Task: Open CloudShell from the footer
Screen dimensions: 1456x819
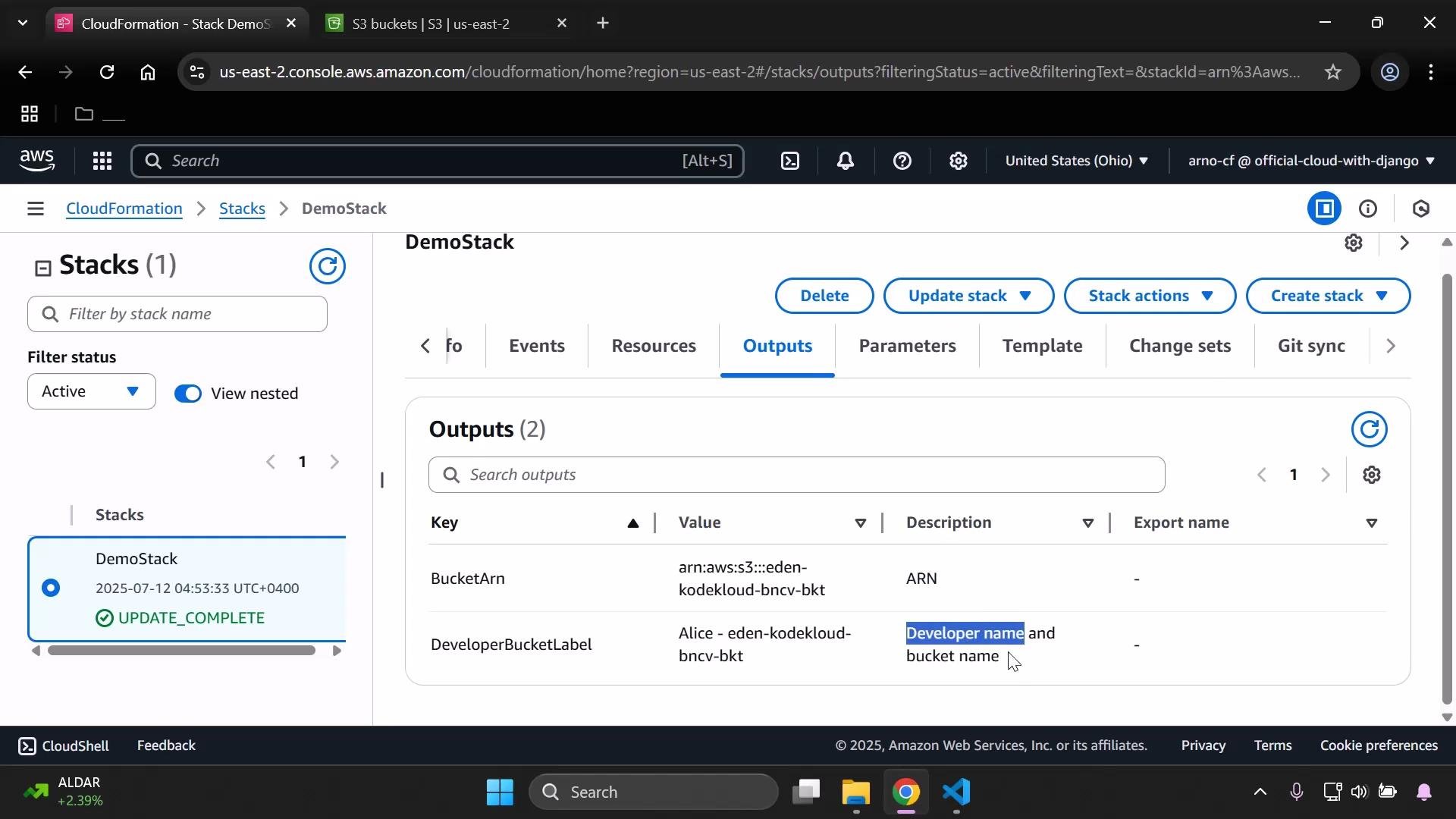Action: click(64, 746)
